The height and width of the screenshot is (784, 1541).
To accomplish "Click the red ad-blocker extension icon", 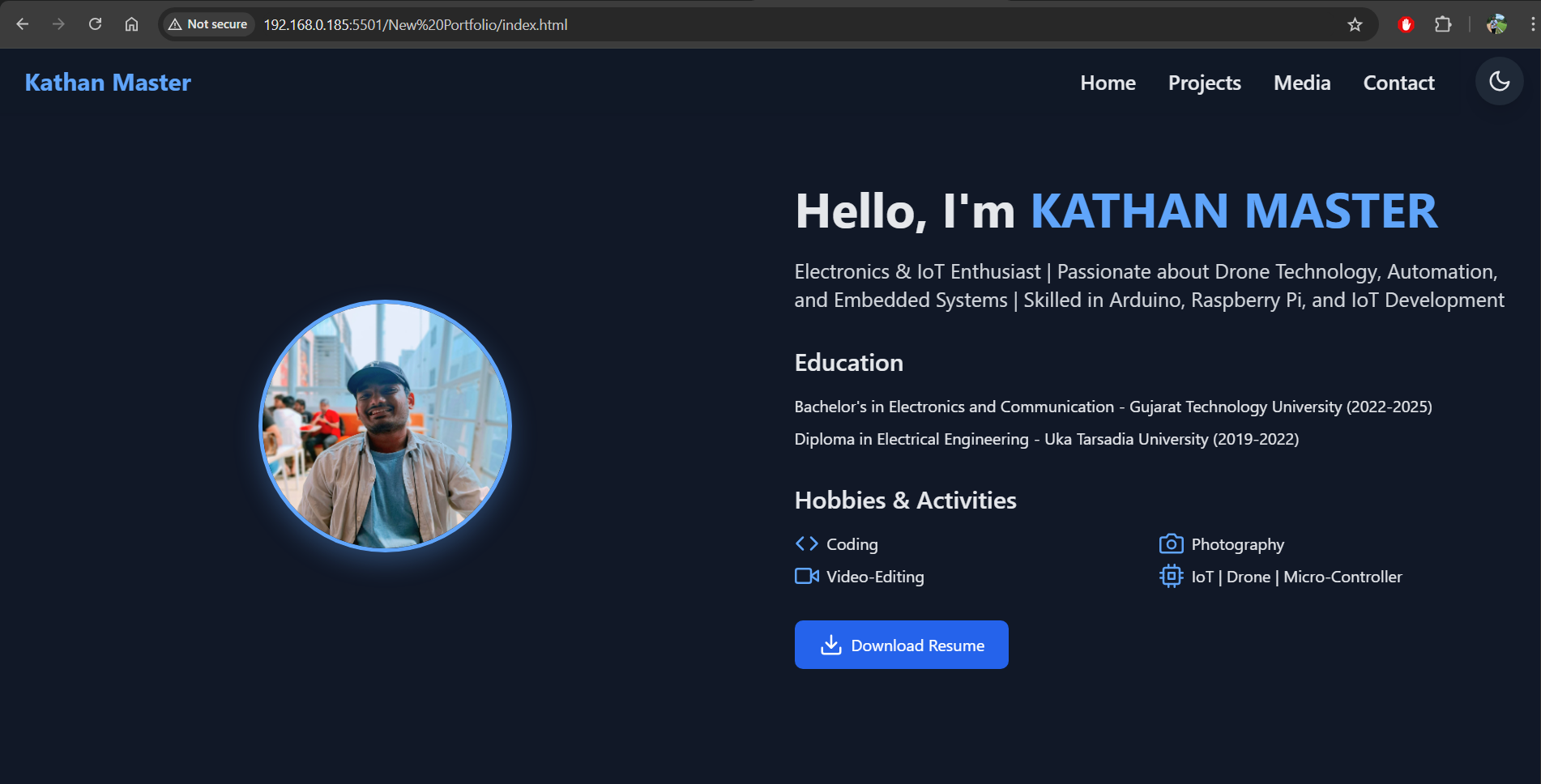I will click(1406, 24).
